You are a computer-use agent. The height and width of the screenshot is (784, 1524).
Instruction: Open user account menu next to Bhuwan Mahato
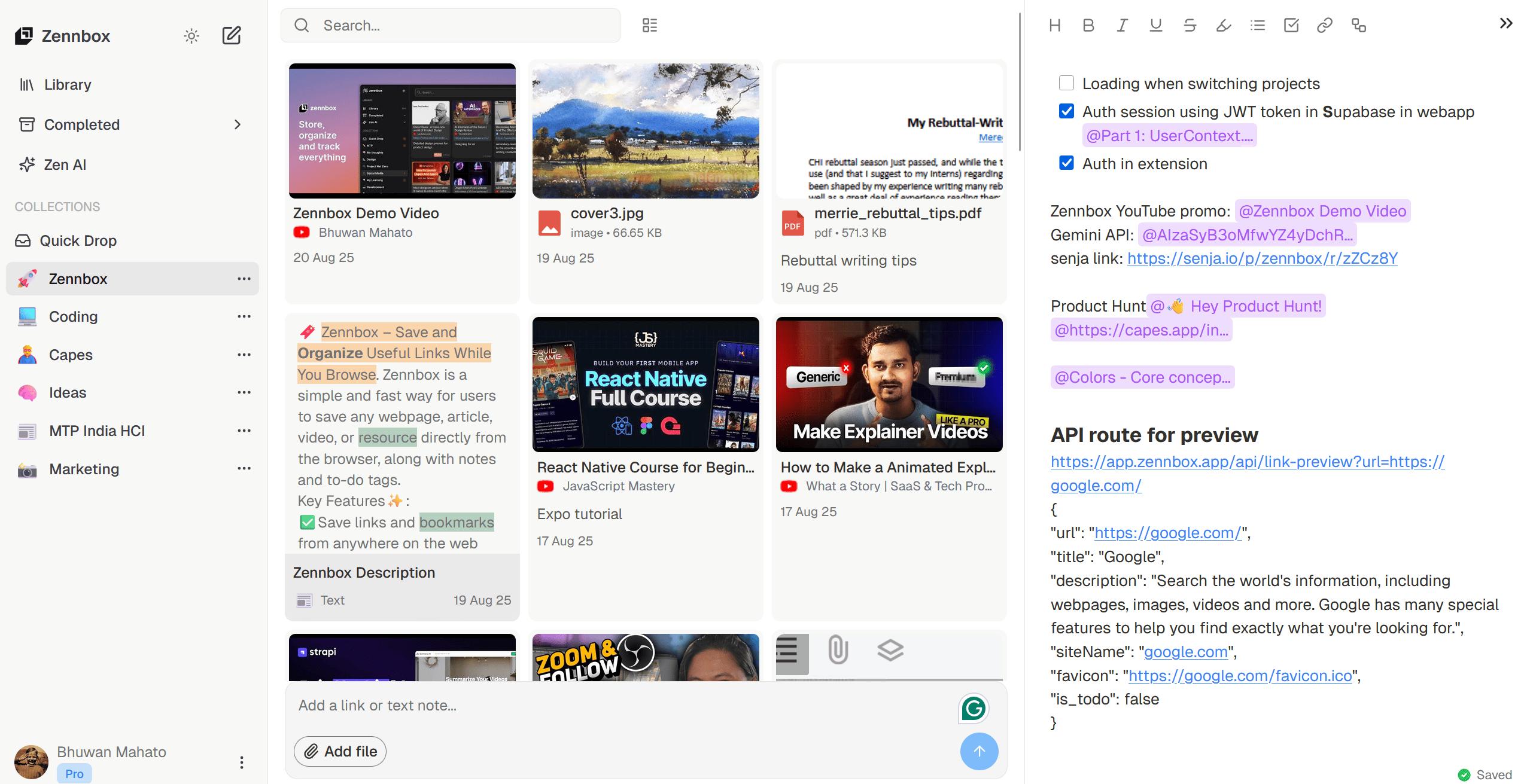[242, 762]
